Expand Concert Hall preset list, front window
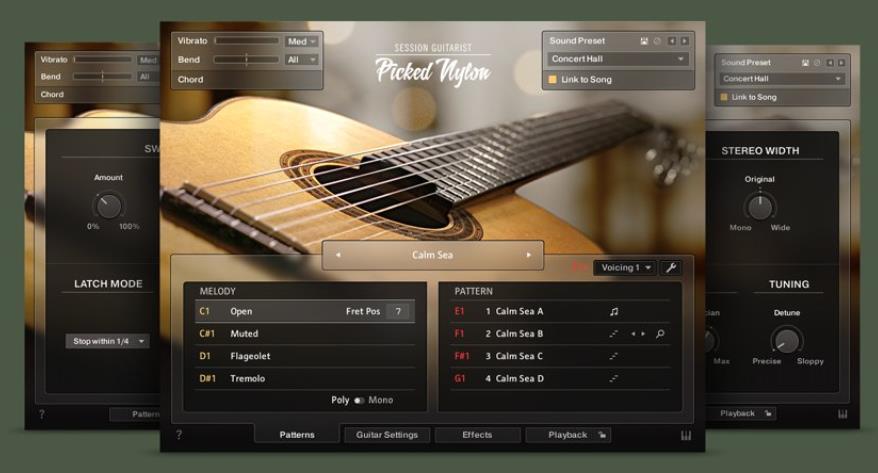 pyautogui.click(x=618, y=59)
